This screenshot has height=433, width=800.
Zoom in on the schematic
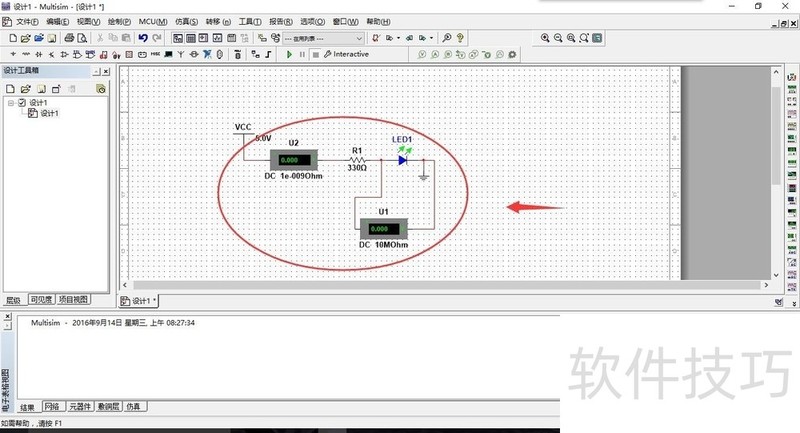point(545,38)
